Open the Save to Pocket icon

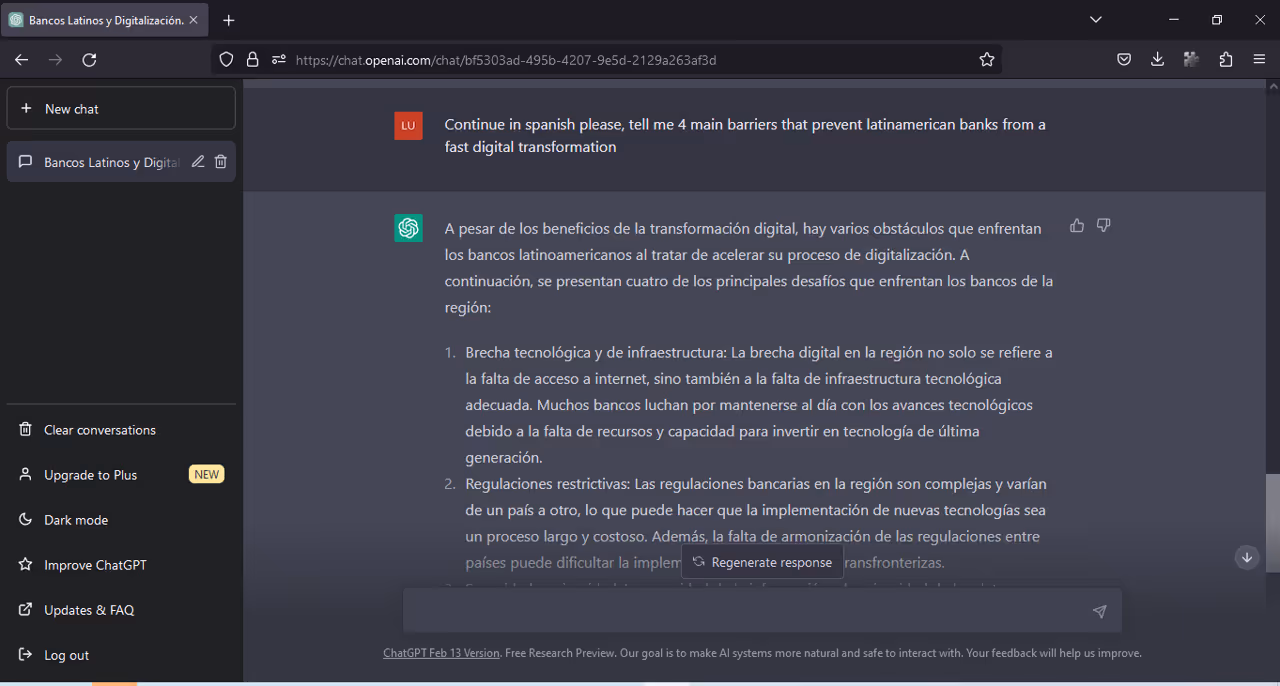[x=1124, y=60]
